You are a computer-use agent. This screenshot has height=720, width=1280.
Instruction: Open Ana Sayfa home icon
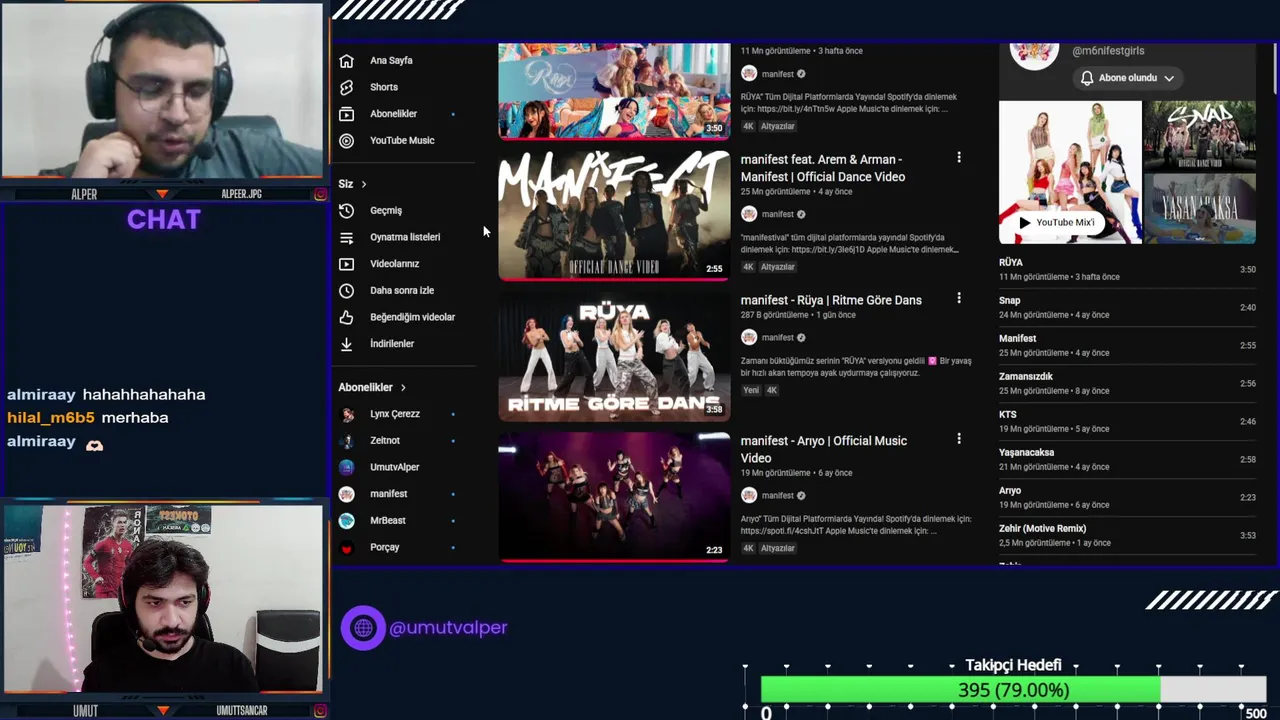[346, 61]
